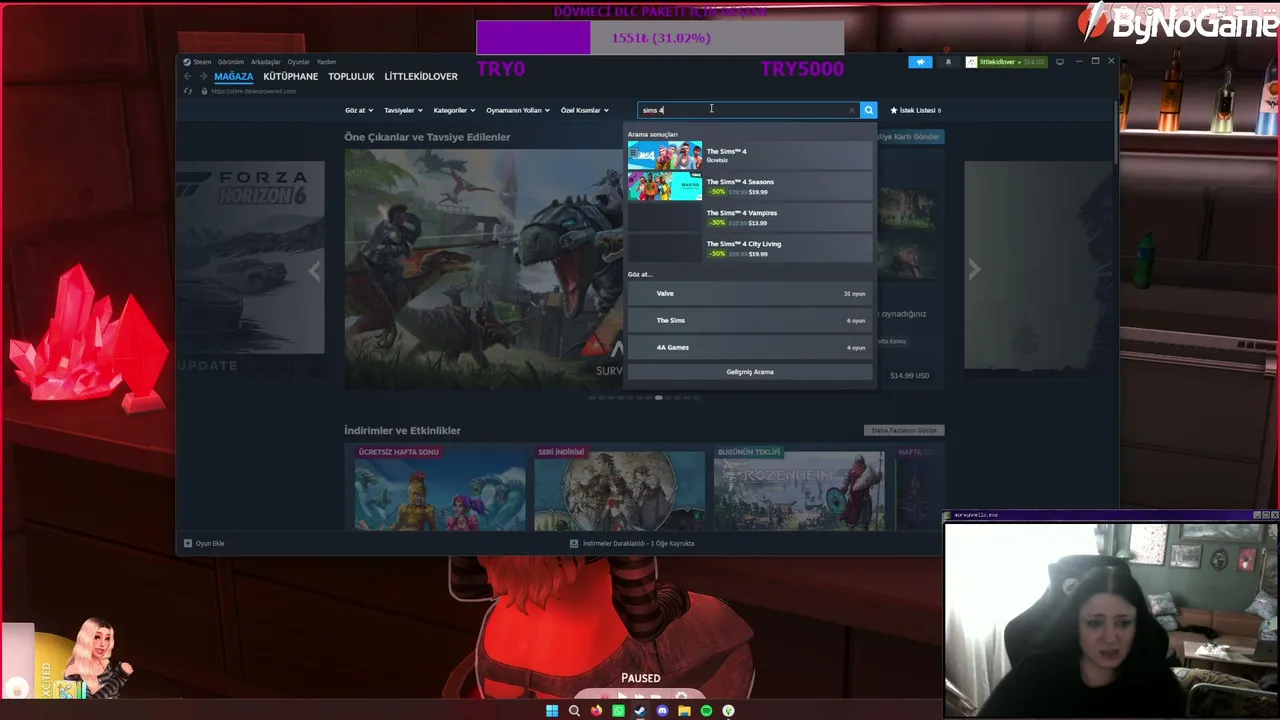Open the Görünüm menu
The image size is (1280, 720).
click(231, 62)
